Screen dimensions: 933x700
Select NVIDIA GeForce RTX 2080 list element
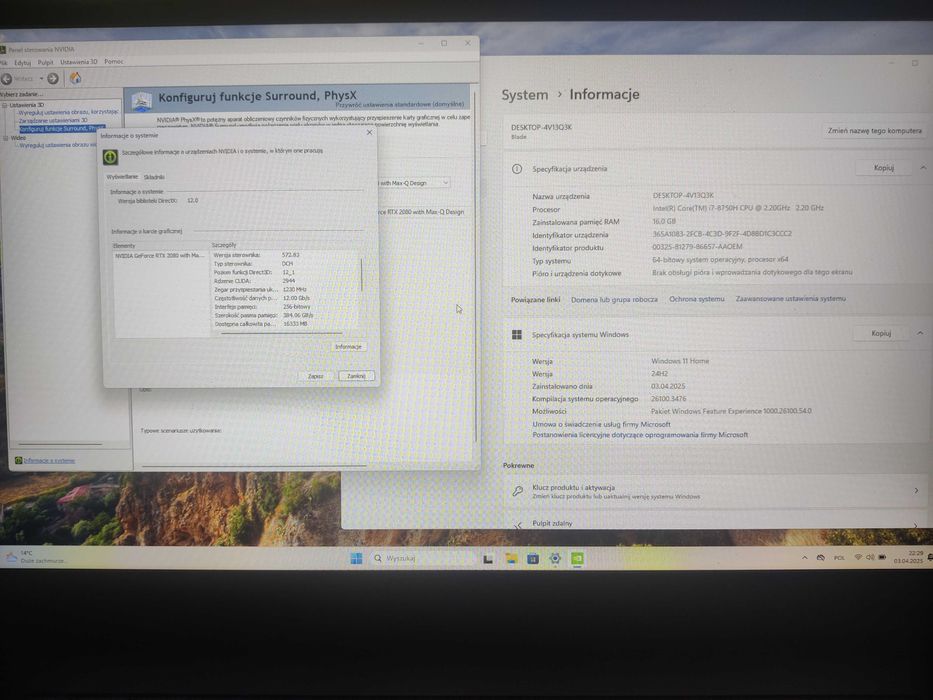coord(159,255)
